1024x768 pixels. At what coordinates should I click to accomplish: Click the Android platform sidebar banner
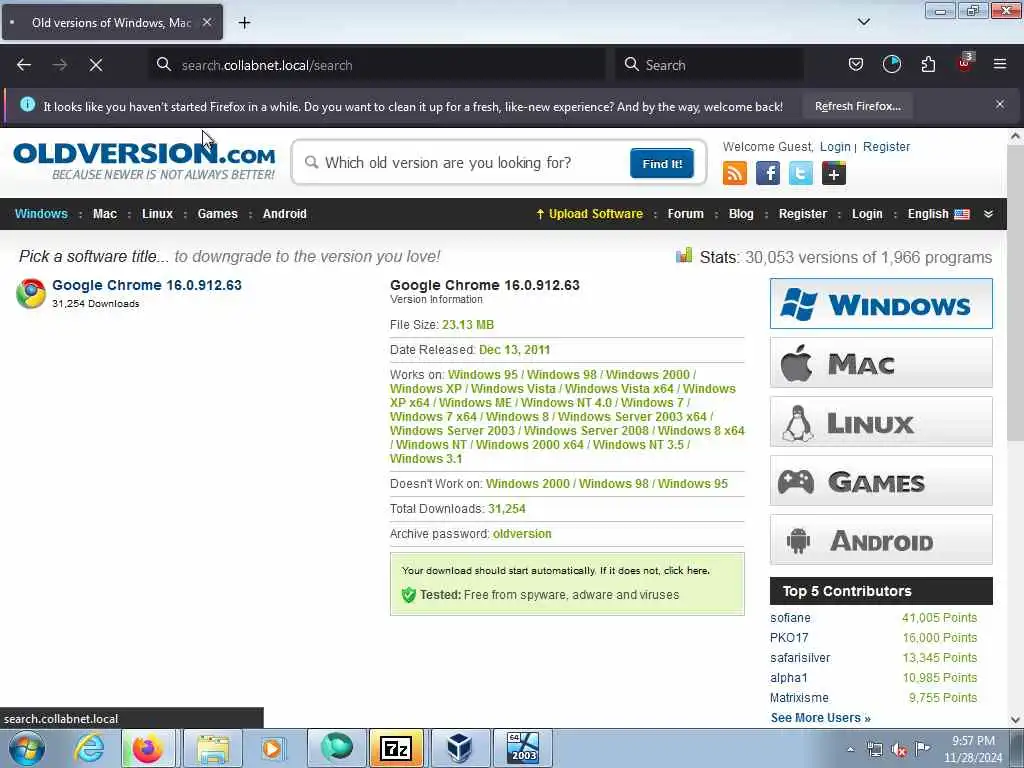click(x=881, y=540)
